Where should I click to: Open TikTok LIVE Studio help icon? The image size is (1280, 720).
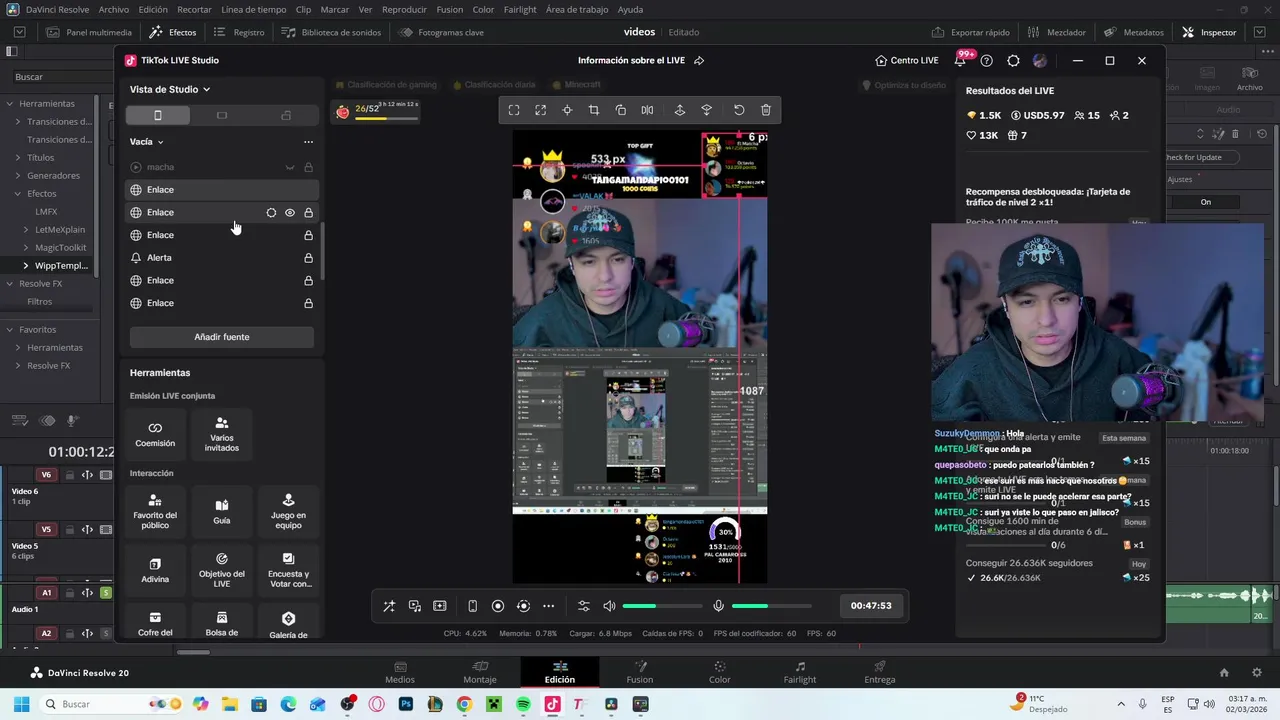[x=987, y=60]
